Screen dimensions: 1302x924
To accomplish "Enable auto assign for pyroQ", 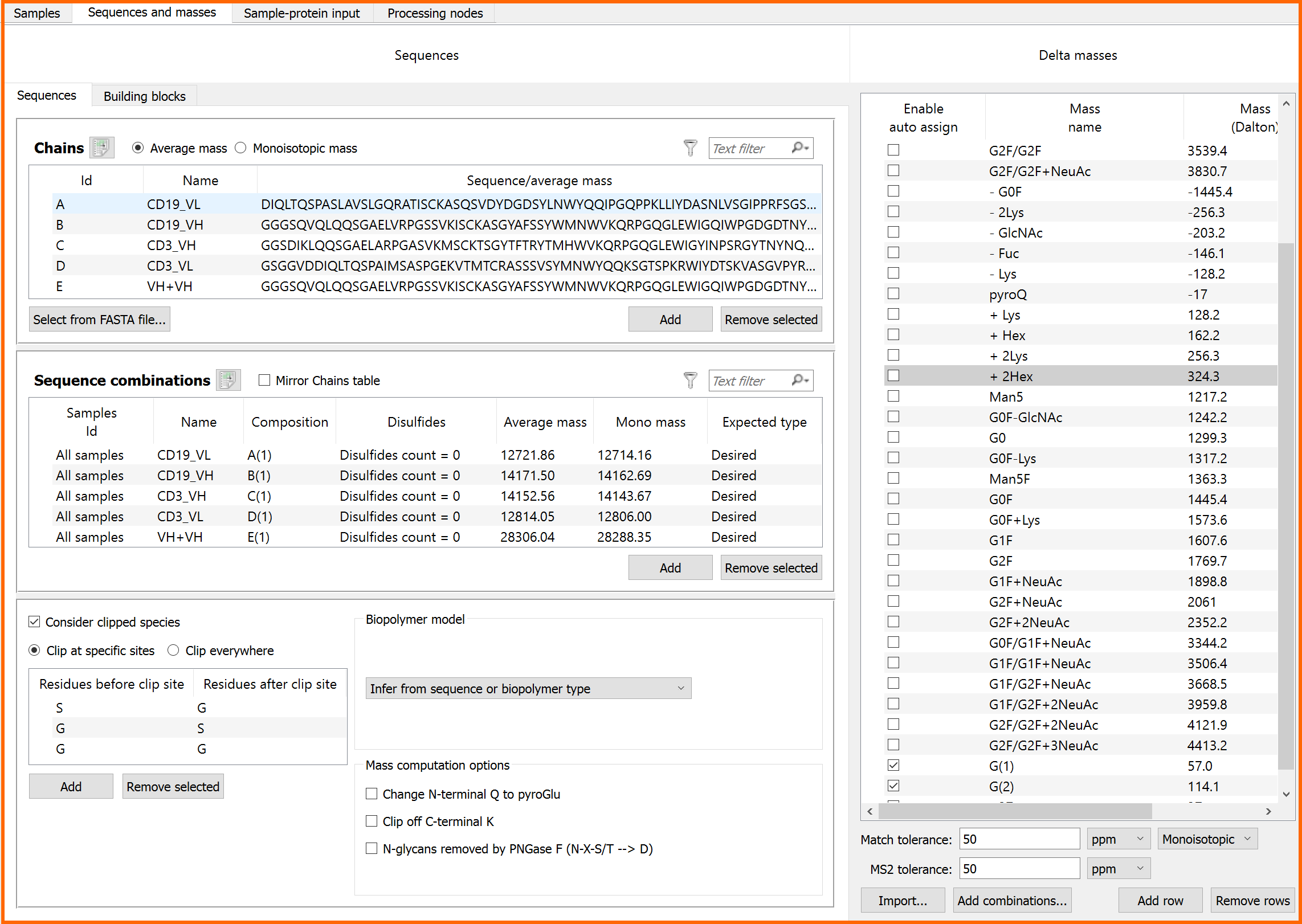I will coord(893,293).
